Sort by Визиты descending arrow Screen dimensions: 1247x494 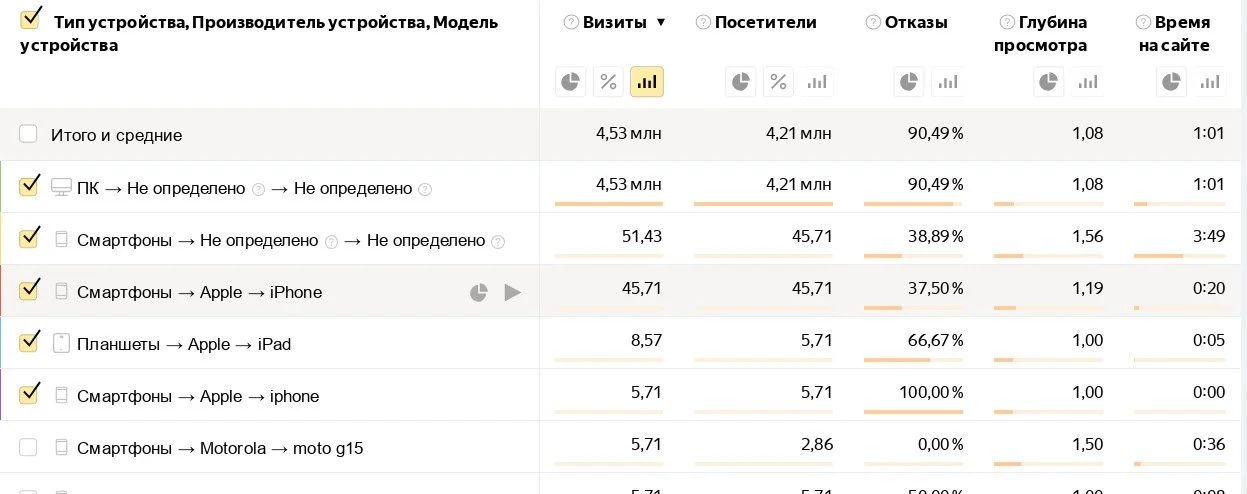point(660,22)
